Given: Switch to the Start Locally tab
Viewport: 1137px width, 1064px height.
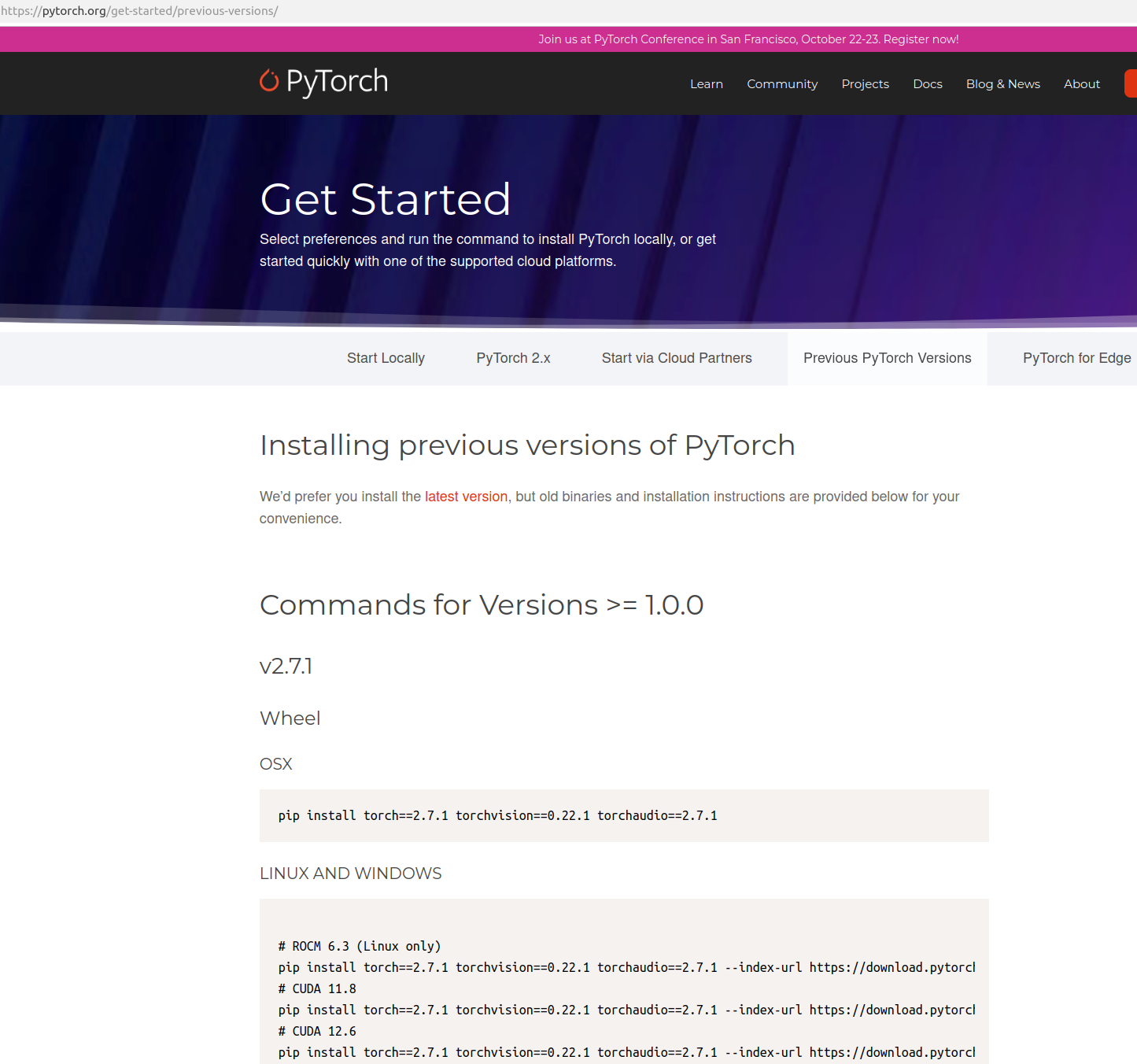Looking at the screenshot, I should (386, 358).
